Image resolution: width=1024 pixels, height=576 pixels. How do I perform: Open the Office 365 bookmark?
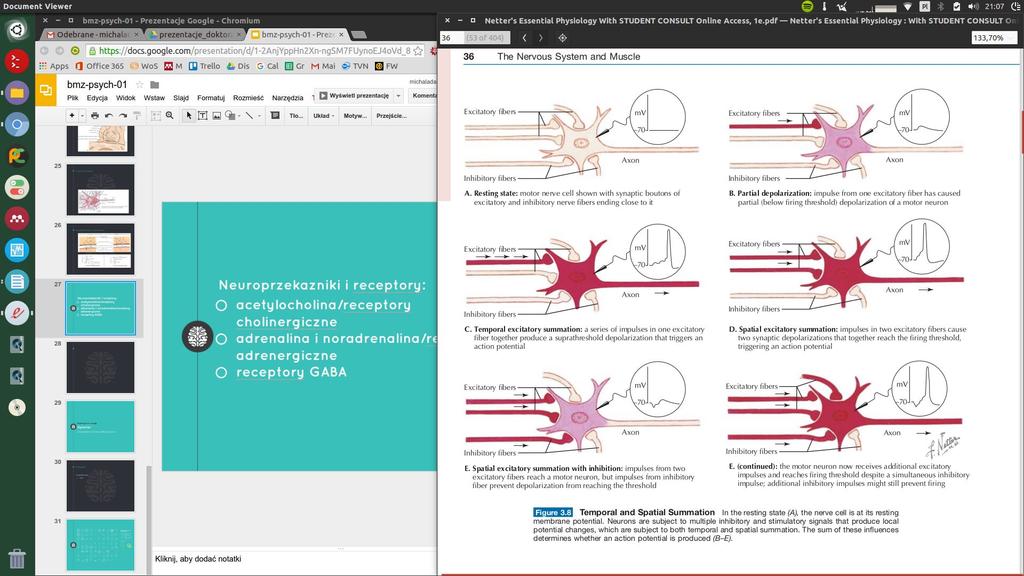(x=99, y=66)
